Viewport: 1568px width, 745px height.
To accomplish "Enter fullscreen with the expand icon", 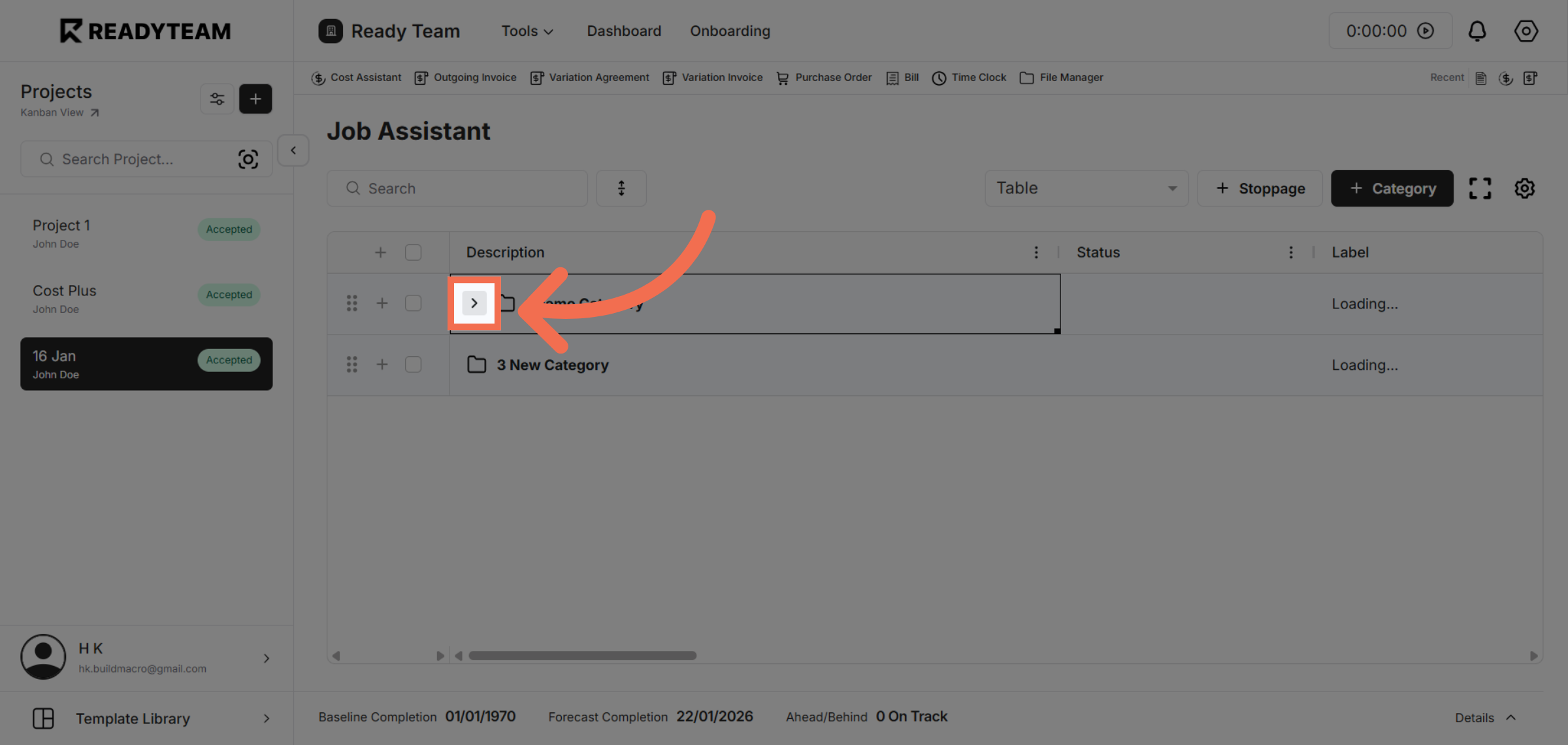I will click(x=1480, y=188).
